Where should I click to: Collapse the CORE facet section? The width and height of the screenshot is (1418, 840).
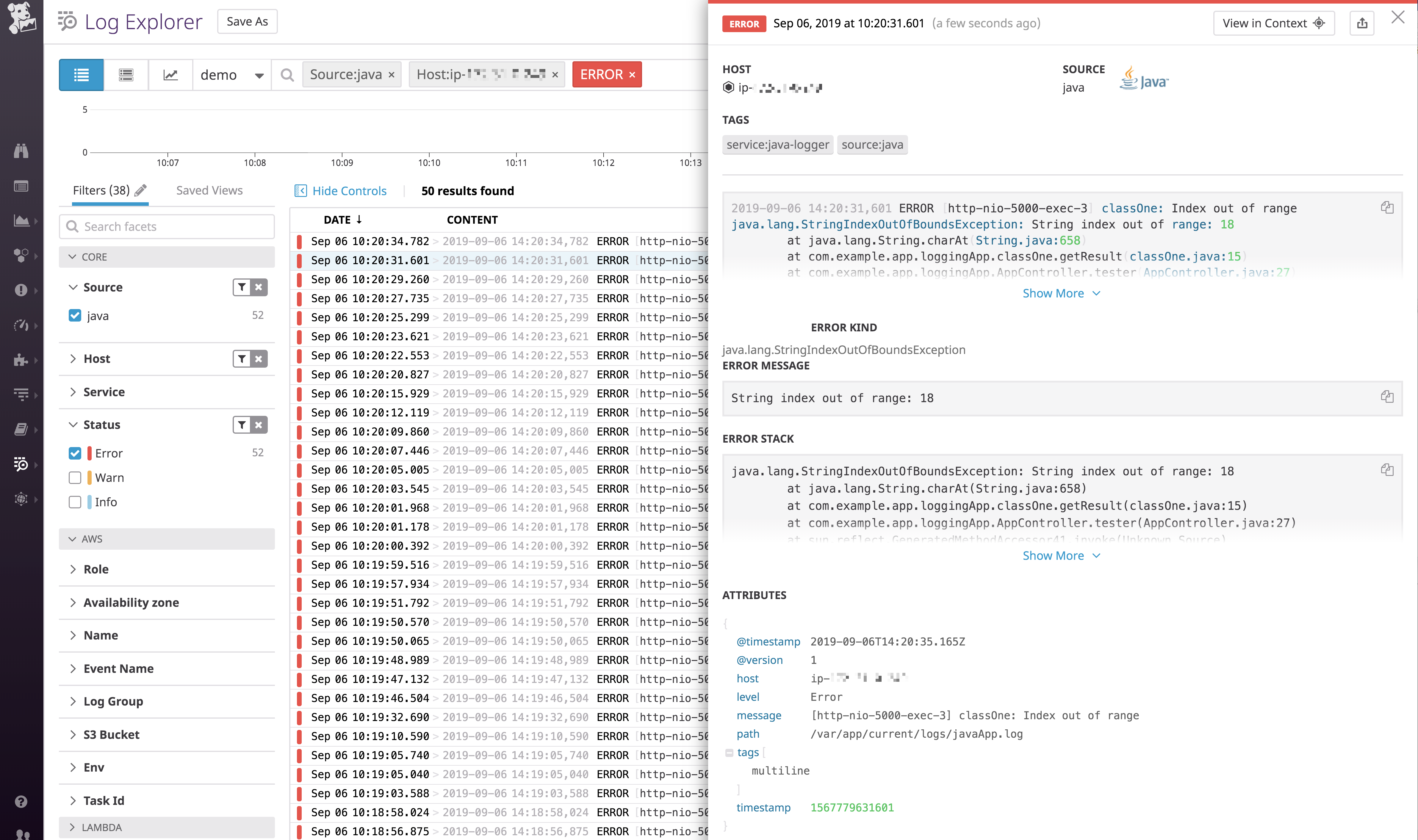tap(73, 256)
